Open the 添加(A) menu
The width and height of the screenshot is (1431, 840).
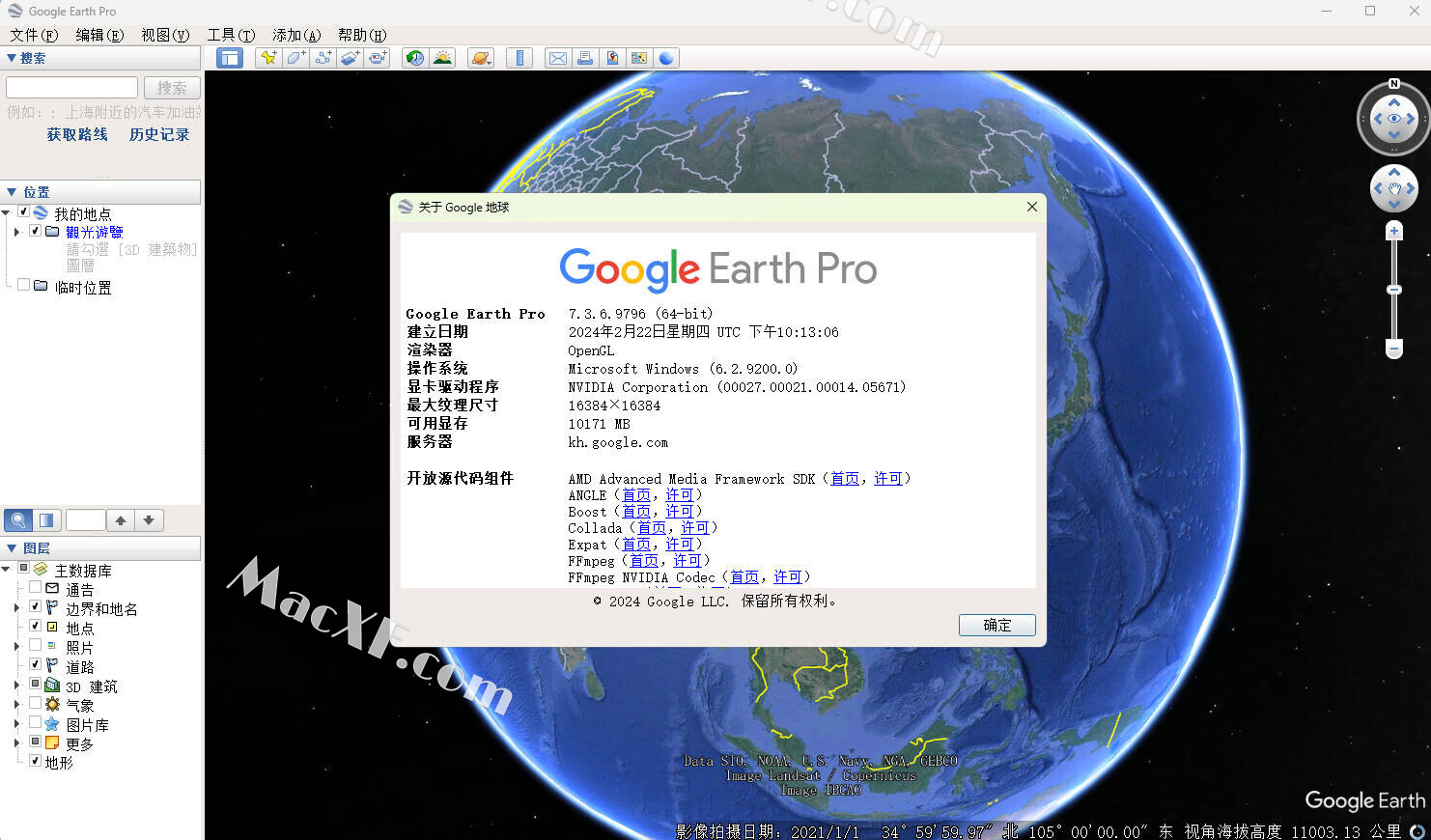[296, 35]
